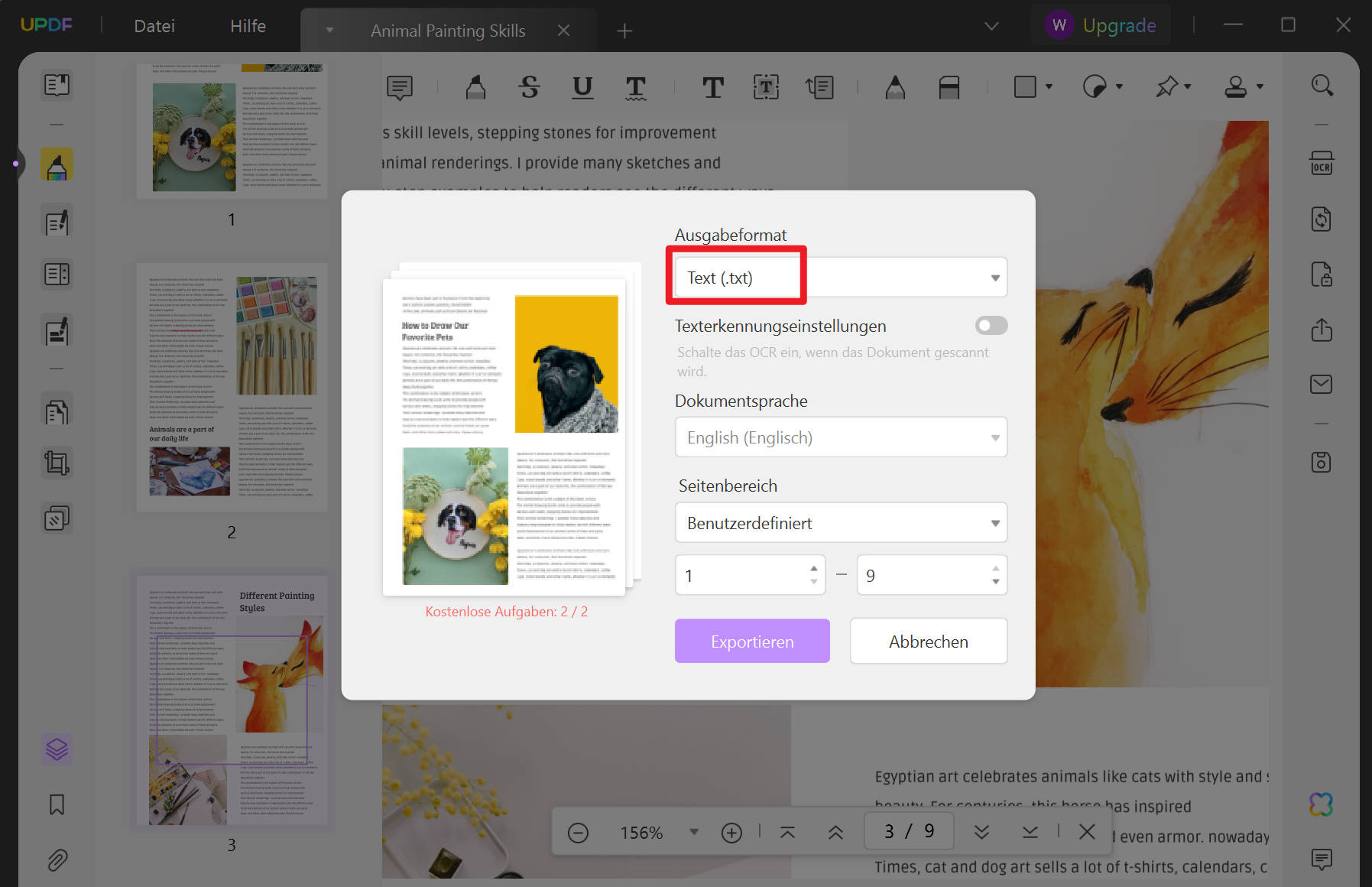Click the paperclip attachment icon

pyautogui.click(x=57, y=860)
